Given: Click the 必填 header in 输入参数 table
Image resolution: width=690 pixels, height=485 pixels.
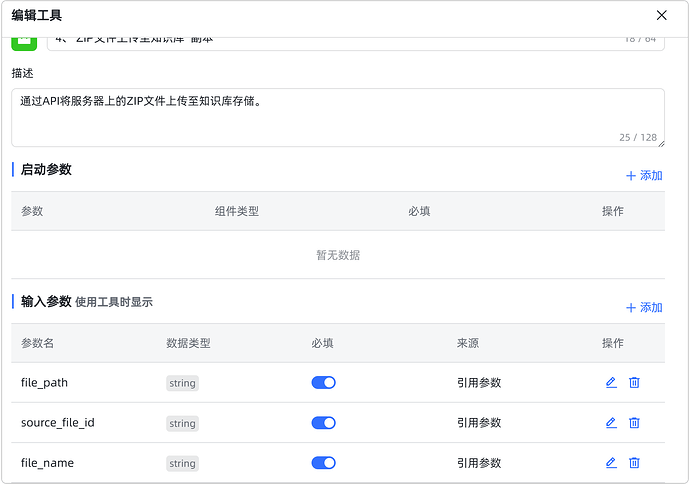Looking at the screenshot, I should coord(322,343).
